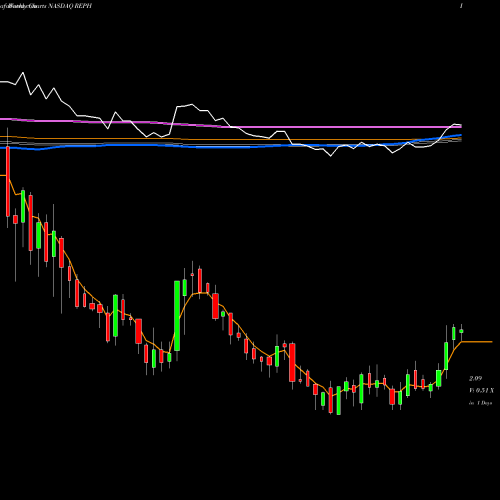500x500 pixels.
Task: Click the "V: 0.51 X" volume label
Action: tap(482, 391)
